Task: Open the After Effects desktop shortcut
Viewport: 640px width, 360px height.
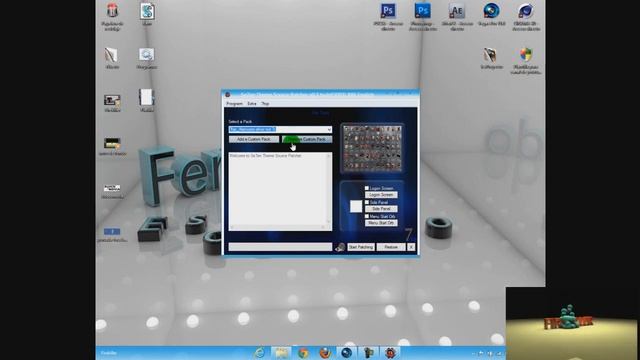Action: click(x=457, y=11)
